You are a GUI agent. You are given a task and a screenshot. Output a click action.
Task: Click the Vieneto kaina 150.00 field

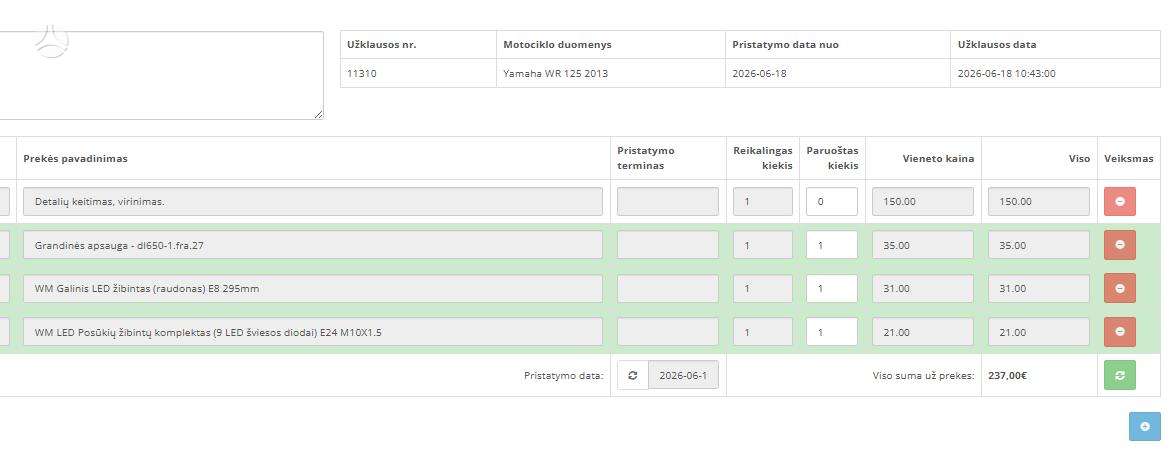coord(923,202)
